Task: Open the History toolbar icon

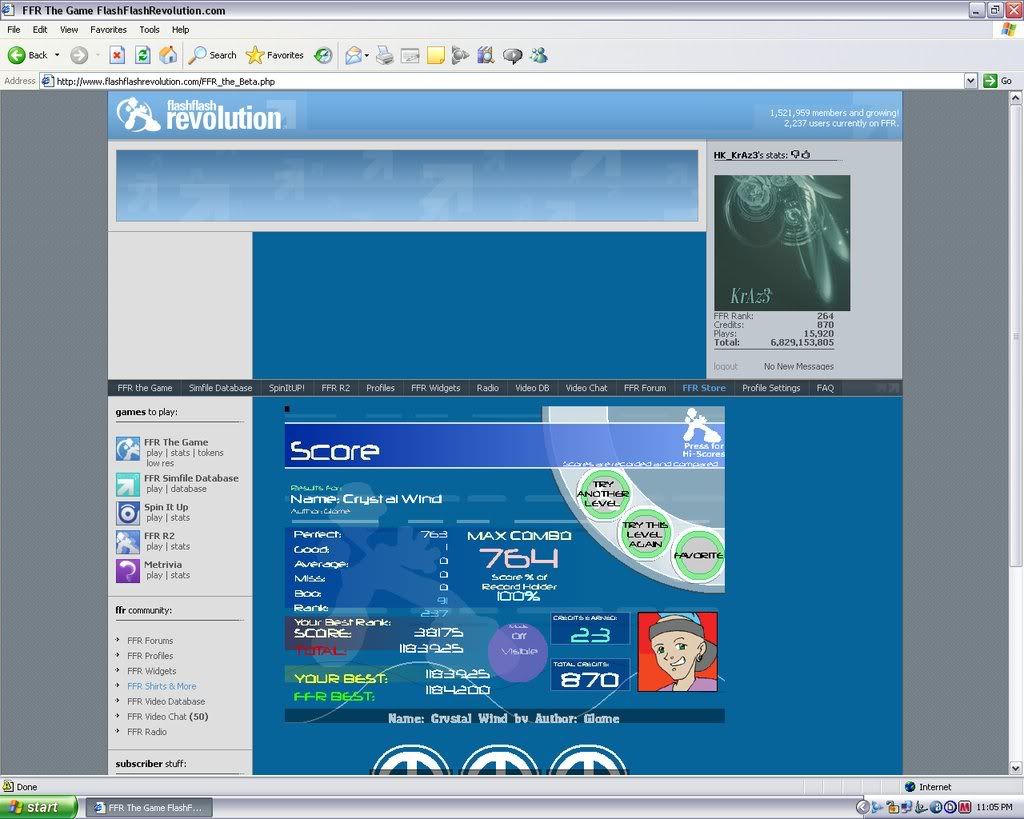Action: [323, 55]
